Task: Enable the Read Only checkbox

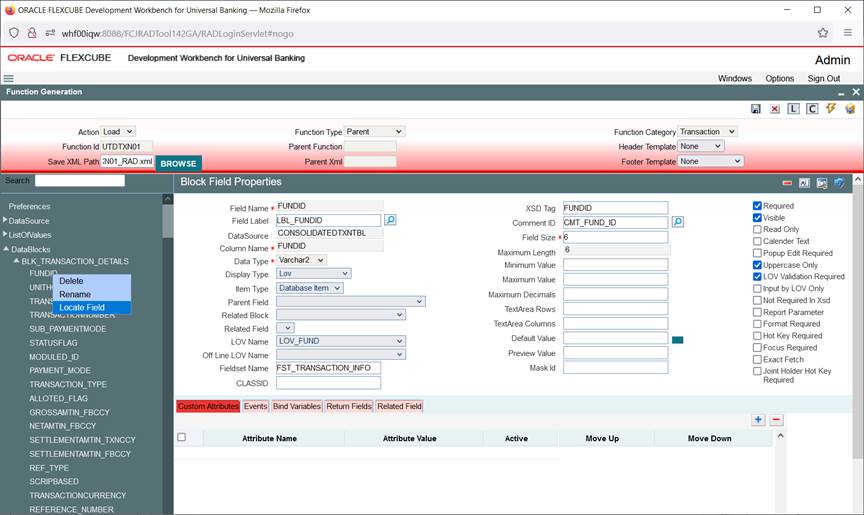Action: (757, 229)
